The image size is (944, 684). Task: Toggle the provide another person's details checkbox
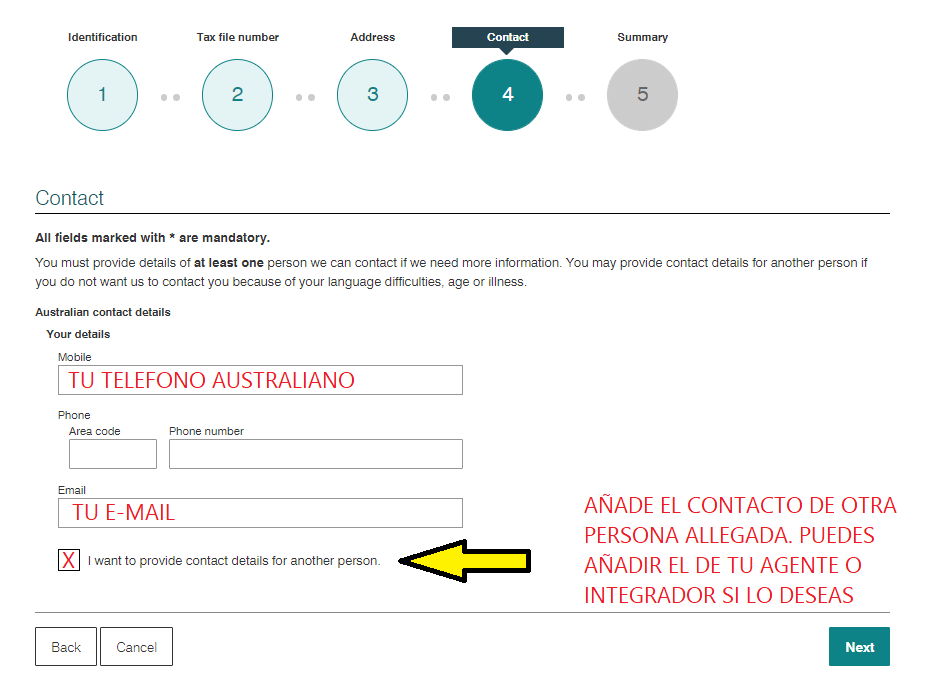coord(69,560)
